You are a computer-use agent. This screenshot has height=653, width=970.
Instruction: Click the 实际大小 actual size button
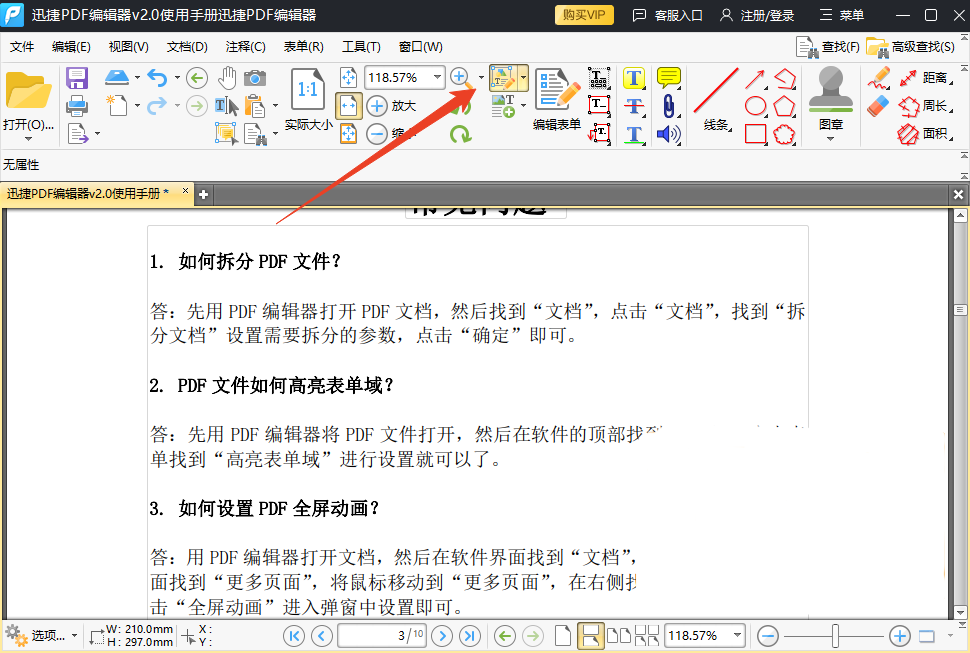tap(308, 100)
